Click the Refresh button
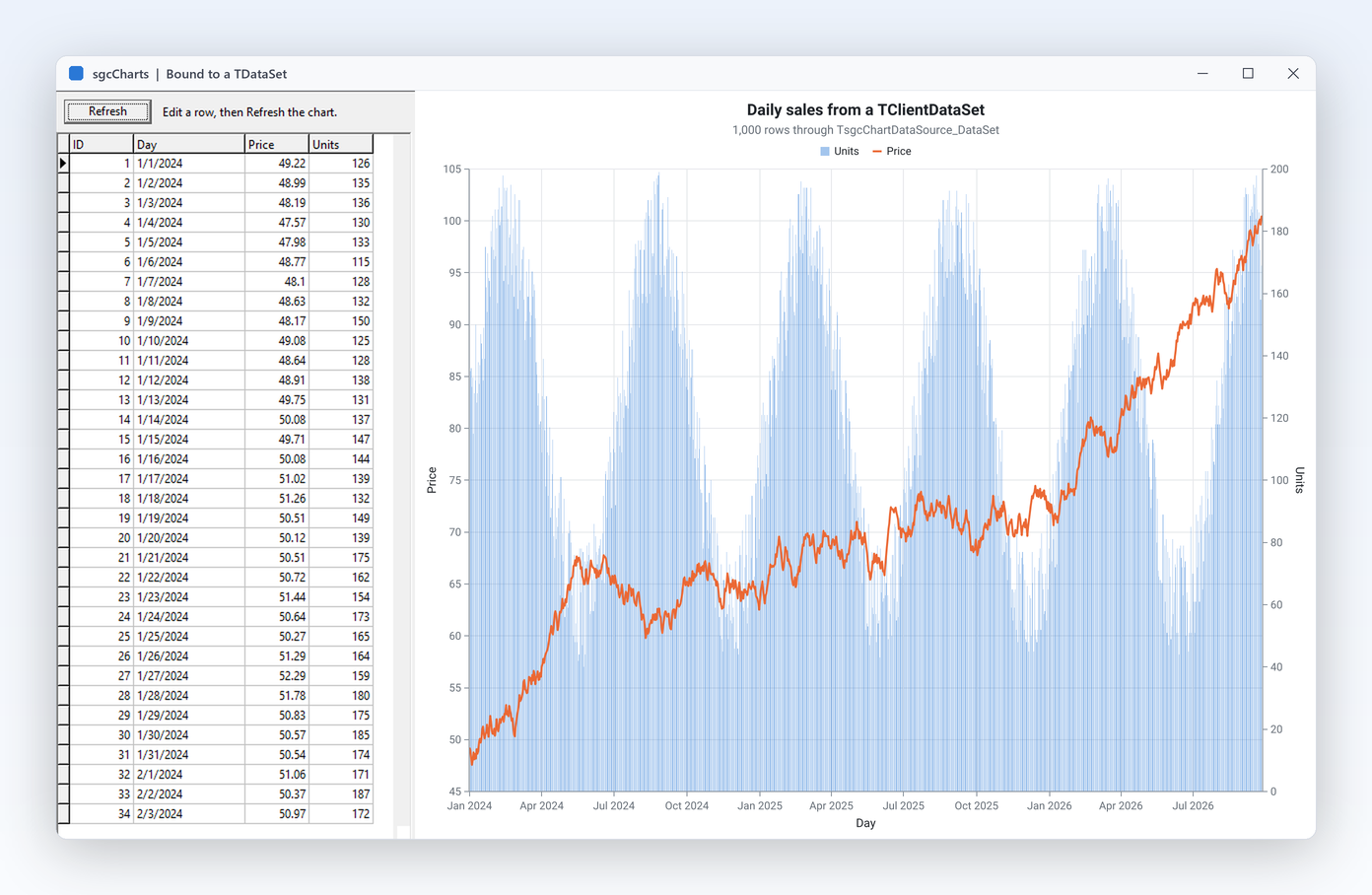Screen dimensions: 1372x895 107,111
